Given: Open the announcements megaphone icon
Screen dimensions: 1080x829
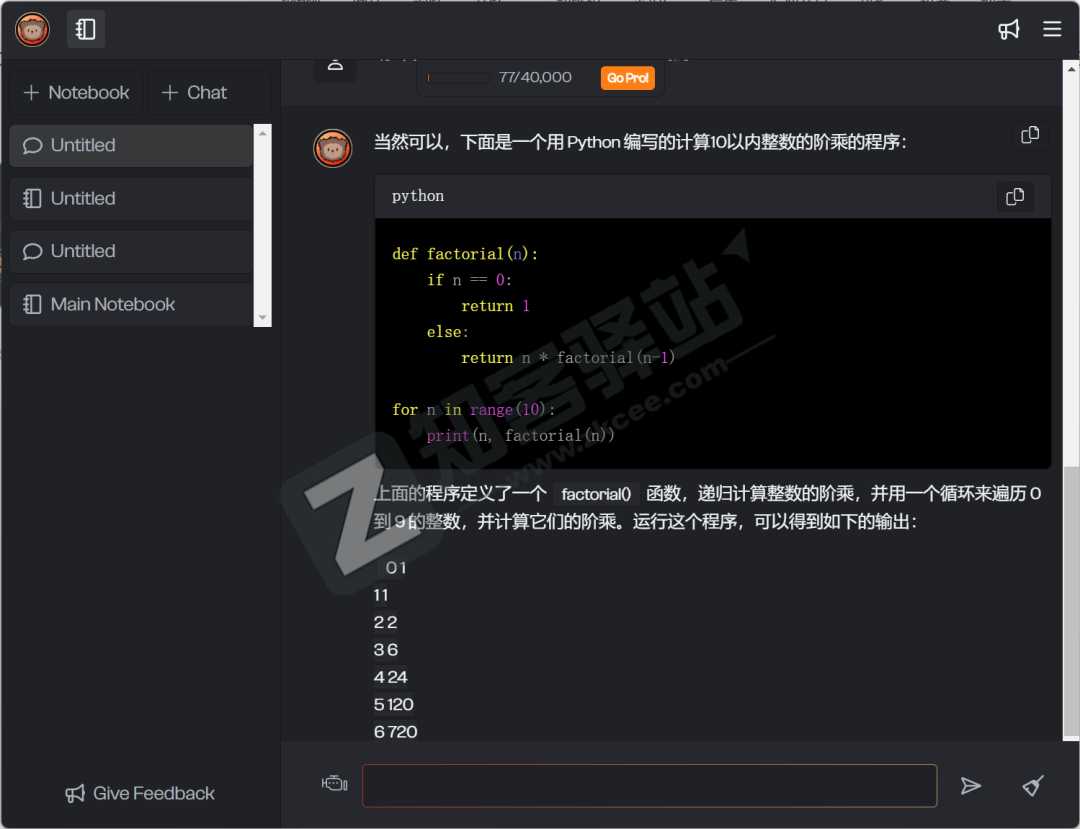Looking at the screenshot, I should click(1008, 30).
